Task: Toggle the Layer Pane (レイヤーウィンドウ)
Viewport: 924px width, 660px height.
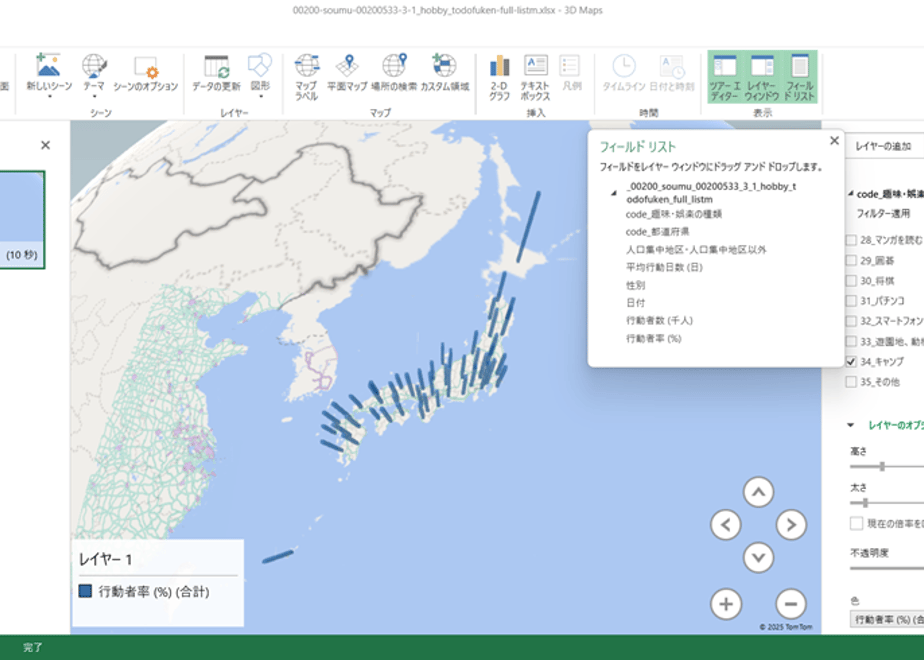Action: pos(762,77)
